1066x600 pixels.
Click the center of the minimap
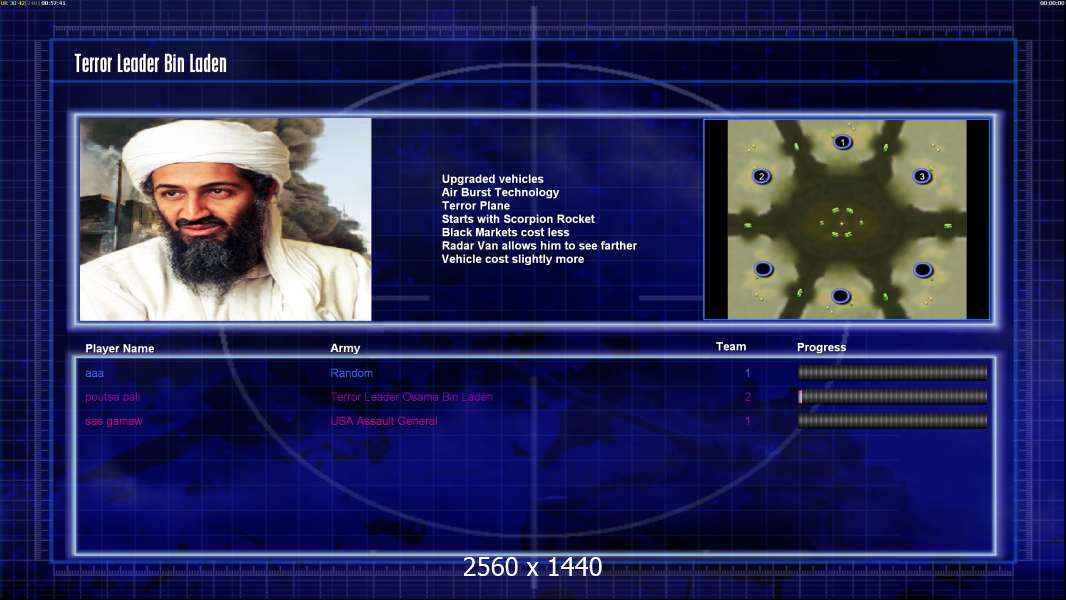[846, 219]
